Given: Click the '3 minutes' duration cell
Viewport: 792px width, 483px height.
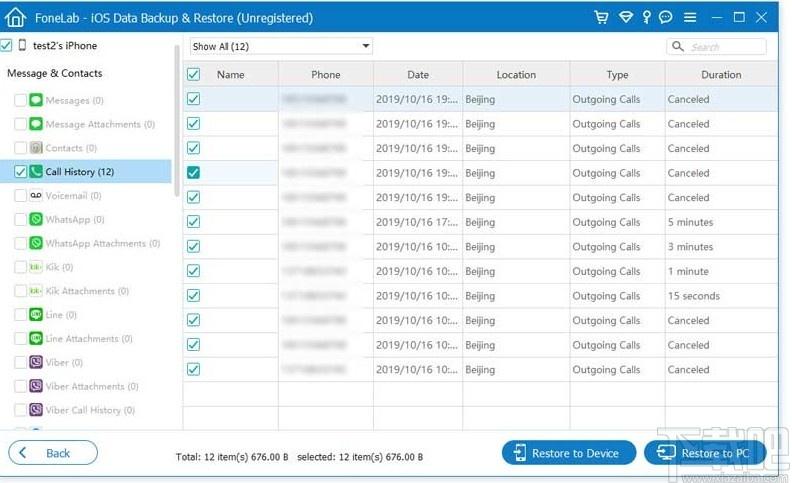Looking at the screenshot, I should coord(721,247).
